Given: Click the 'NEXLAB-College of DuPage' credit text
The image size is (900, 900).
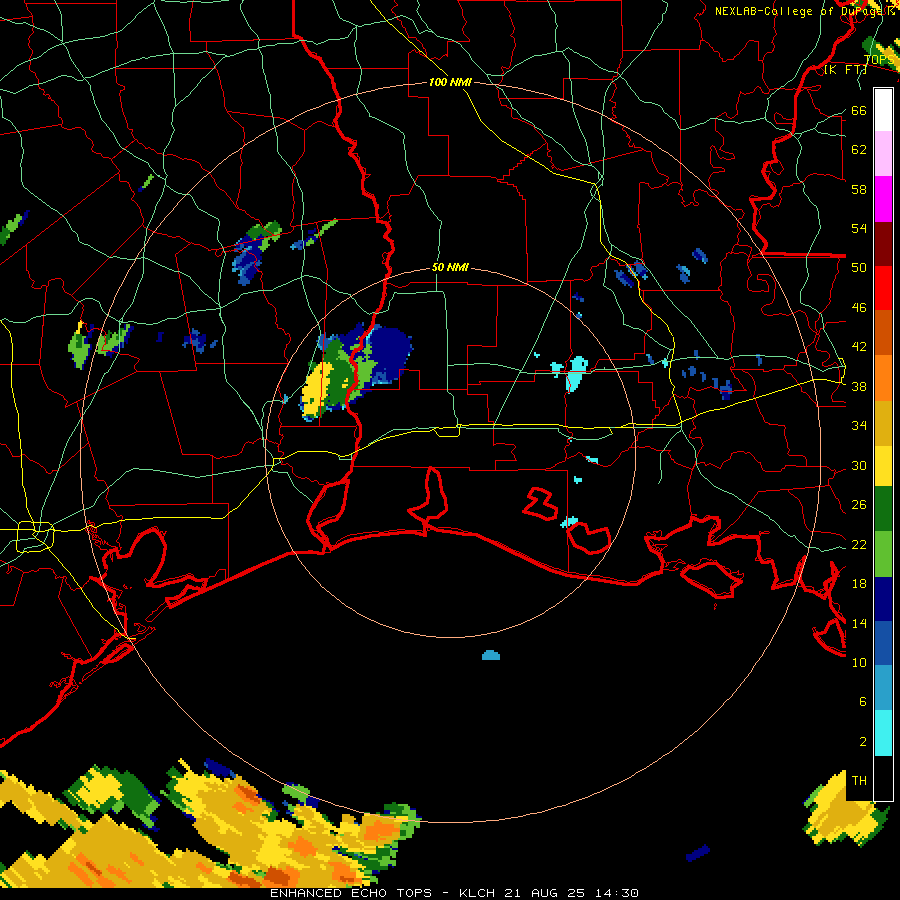Looking at the screenshot, I should point(797,11).
